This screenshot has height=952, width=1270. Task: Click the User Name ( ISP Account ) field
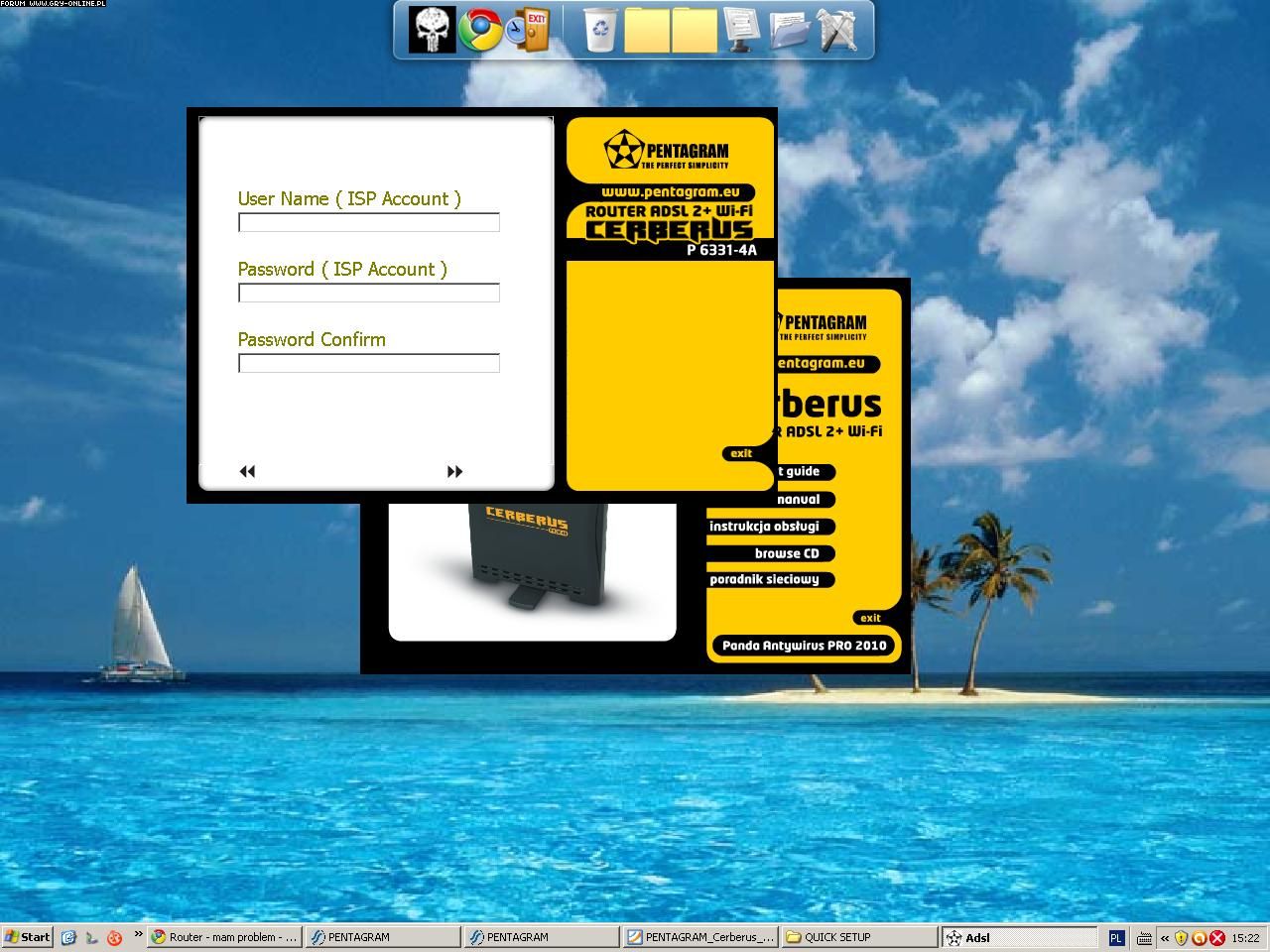click(x=369, y=223)
